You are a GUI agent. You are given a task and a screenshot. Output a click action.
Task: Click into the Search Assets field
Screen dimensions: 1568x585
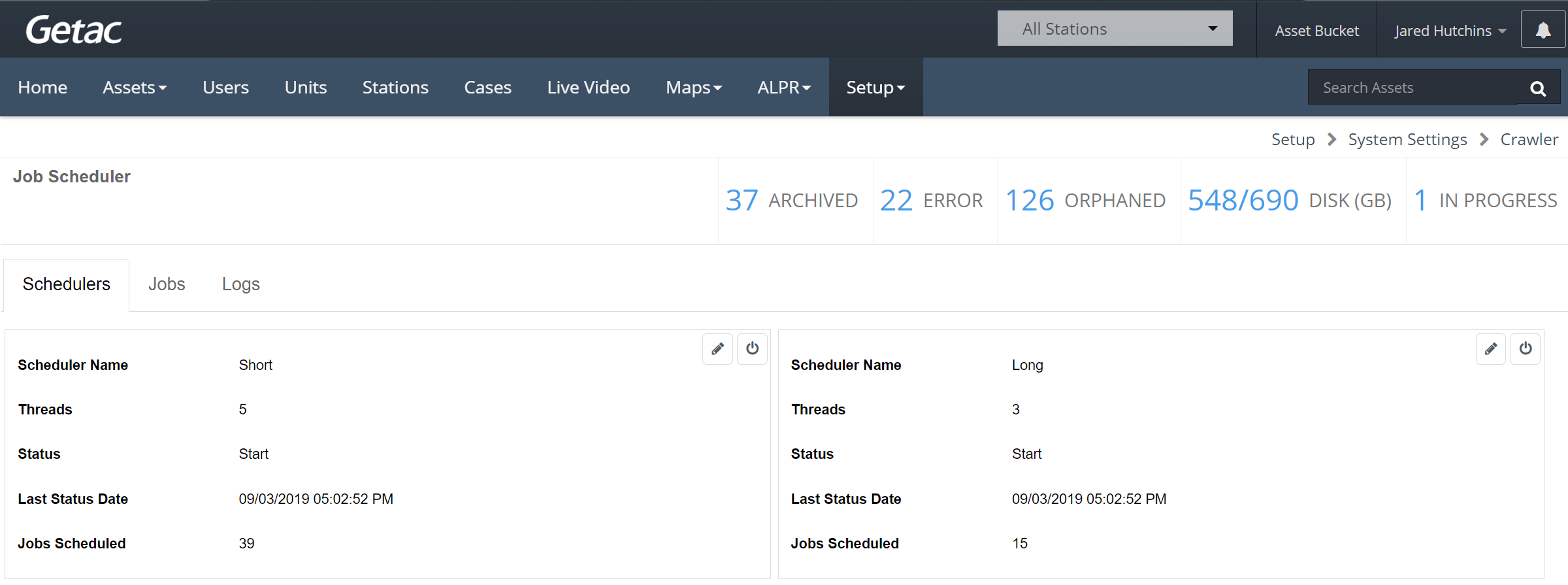click(1413, 88)
